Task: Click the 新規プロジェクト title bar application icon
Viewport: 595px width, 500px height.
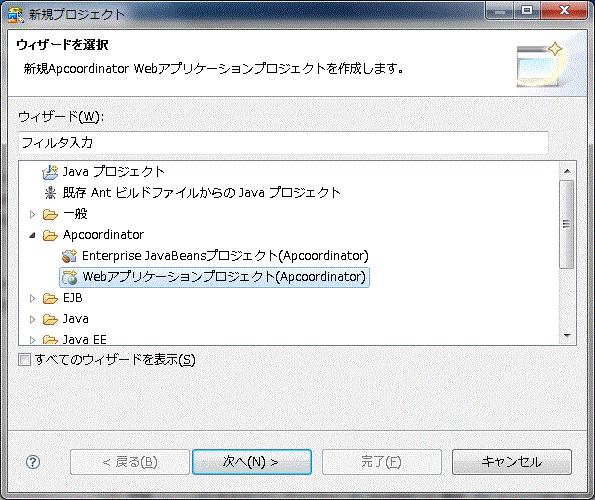Action: point(16,15)
